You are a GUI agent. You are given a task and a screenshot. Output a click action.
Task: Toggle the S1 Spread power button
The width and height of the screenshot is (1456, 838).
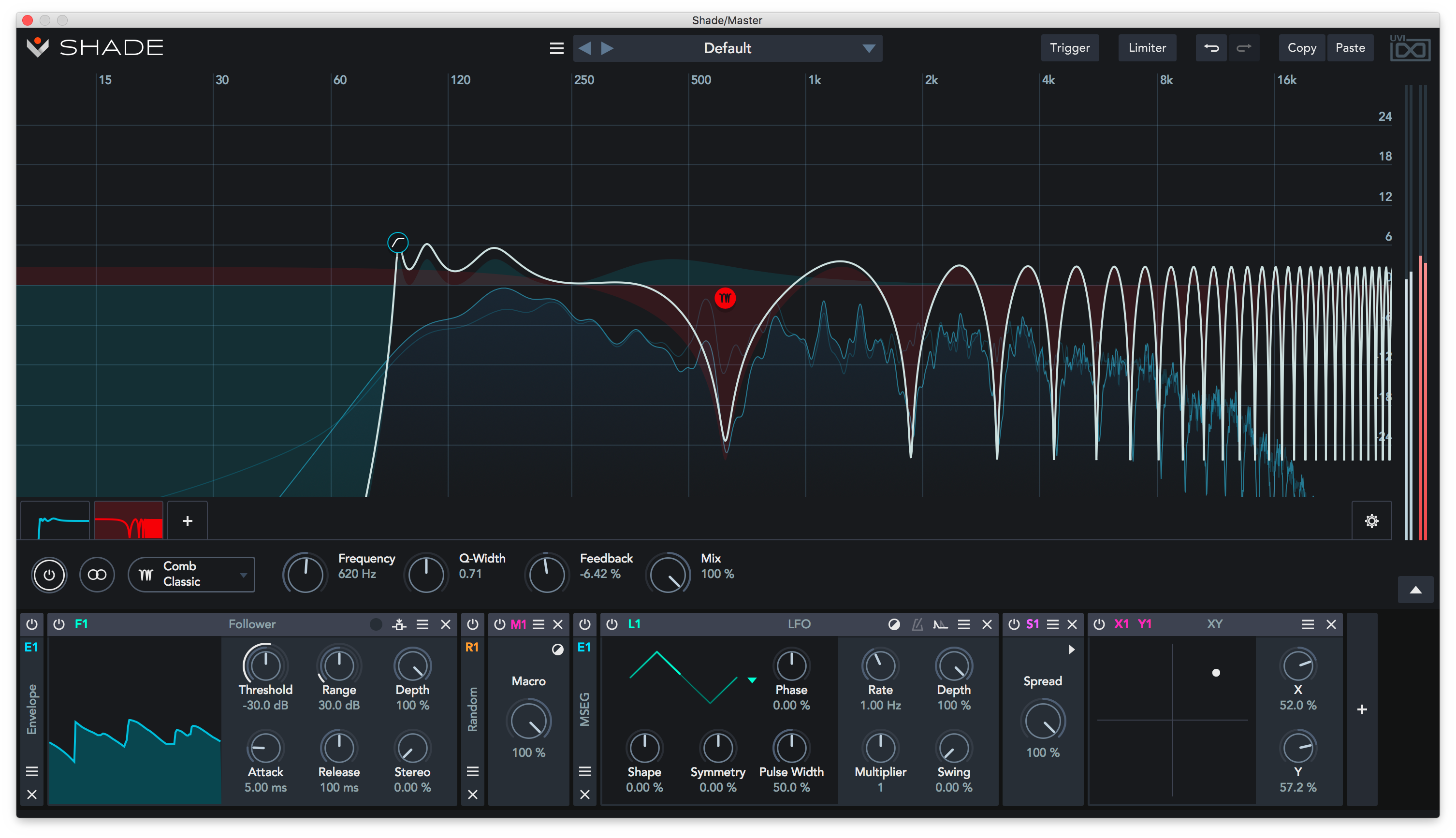[1014, 624]
